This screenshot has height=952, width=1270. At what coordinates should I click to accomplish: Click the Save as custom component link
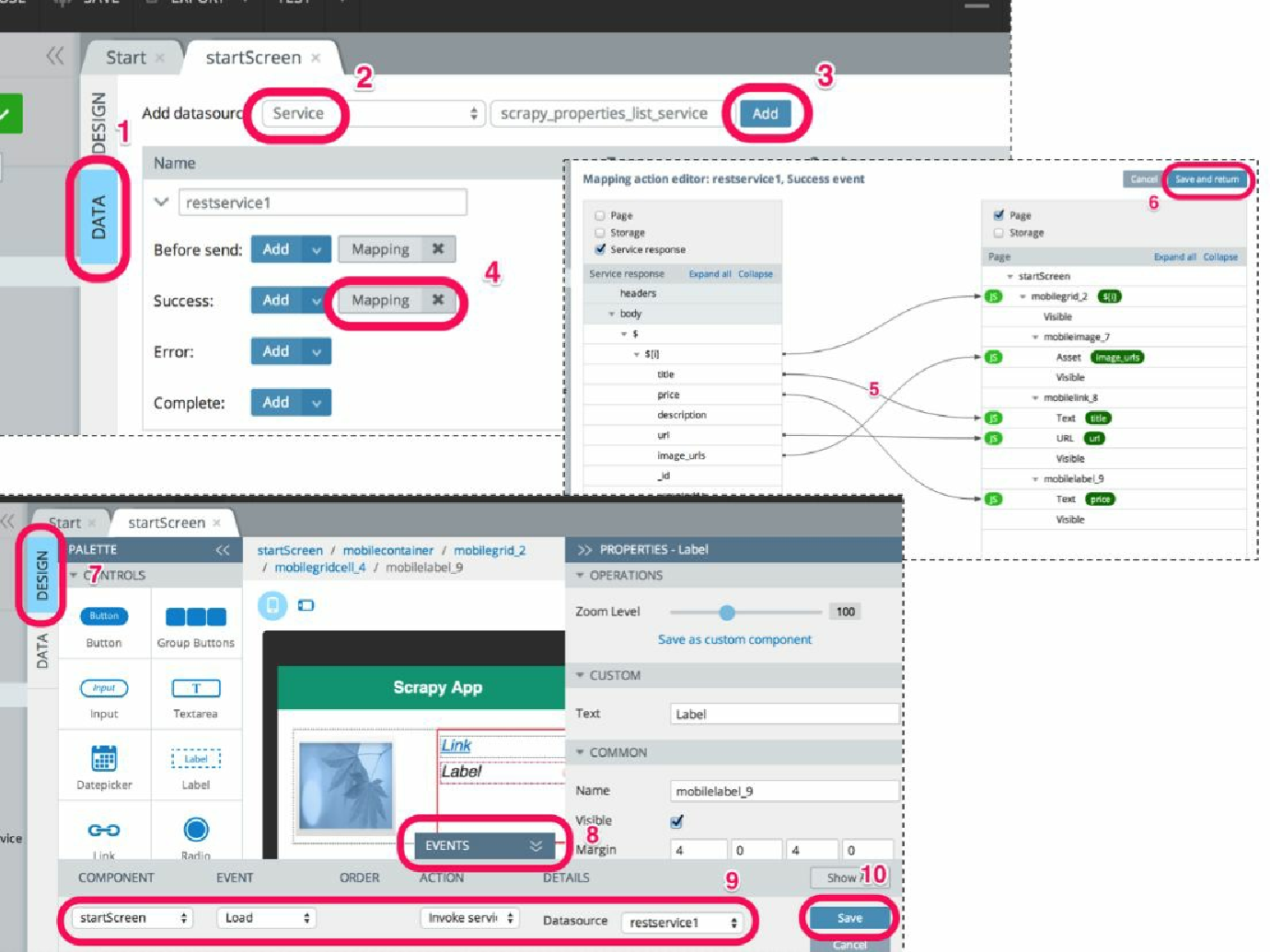[x=734, y=639]
